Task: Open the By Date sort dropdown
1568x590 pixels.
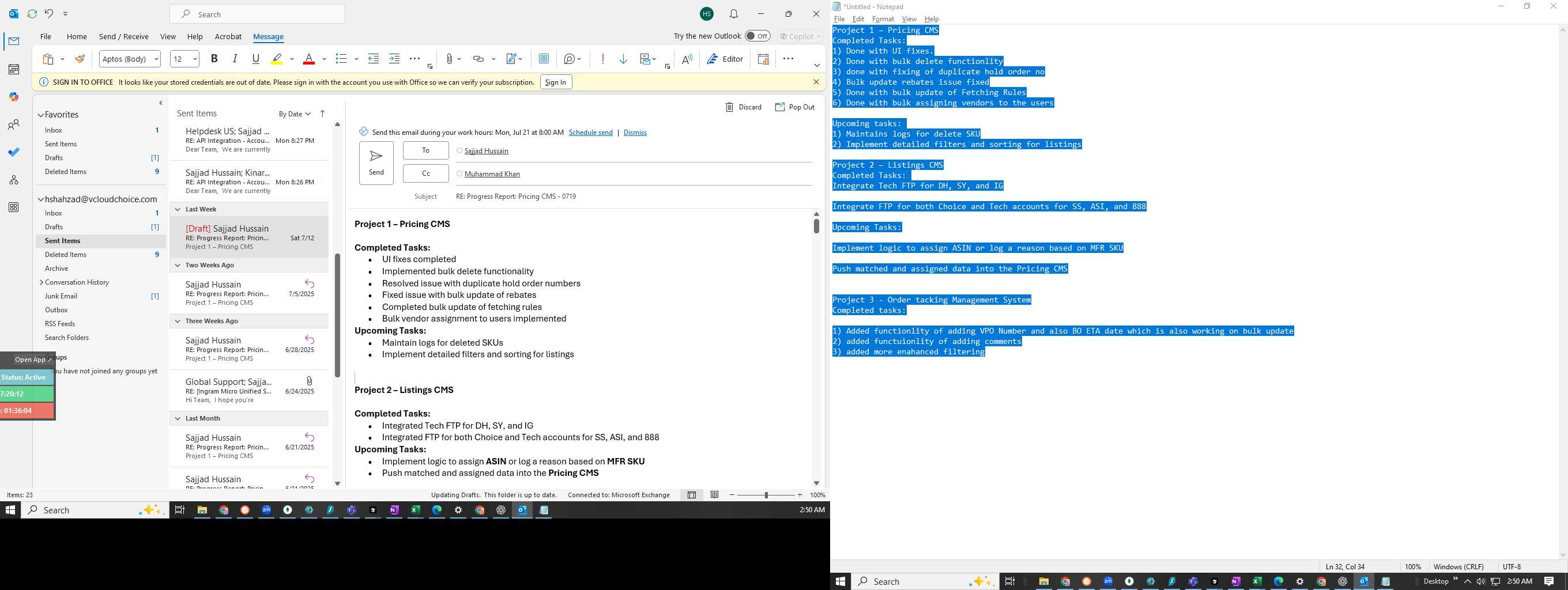Action: [x=295, y=114]
